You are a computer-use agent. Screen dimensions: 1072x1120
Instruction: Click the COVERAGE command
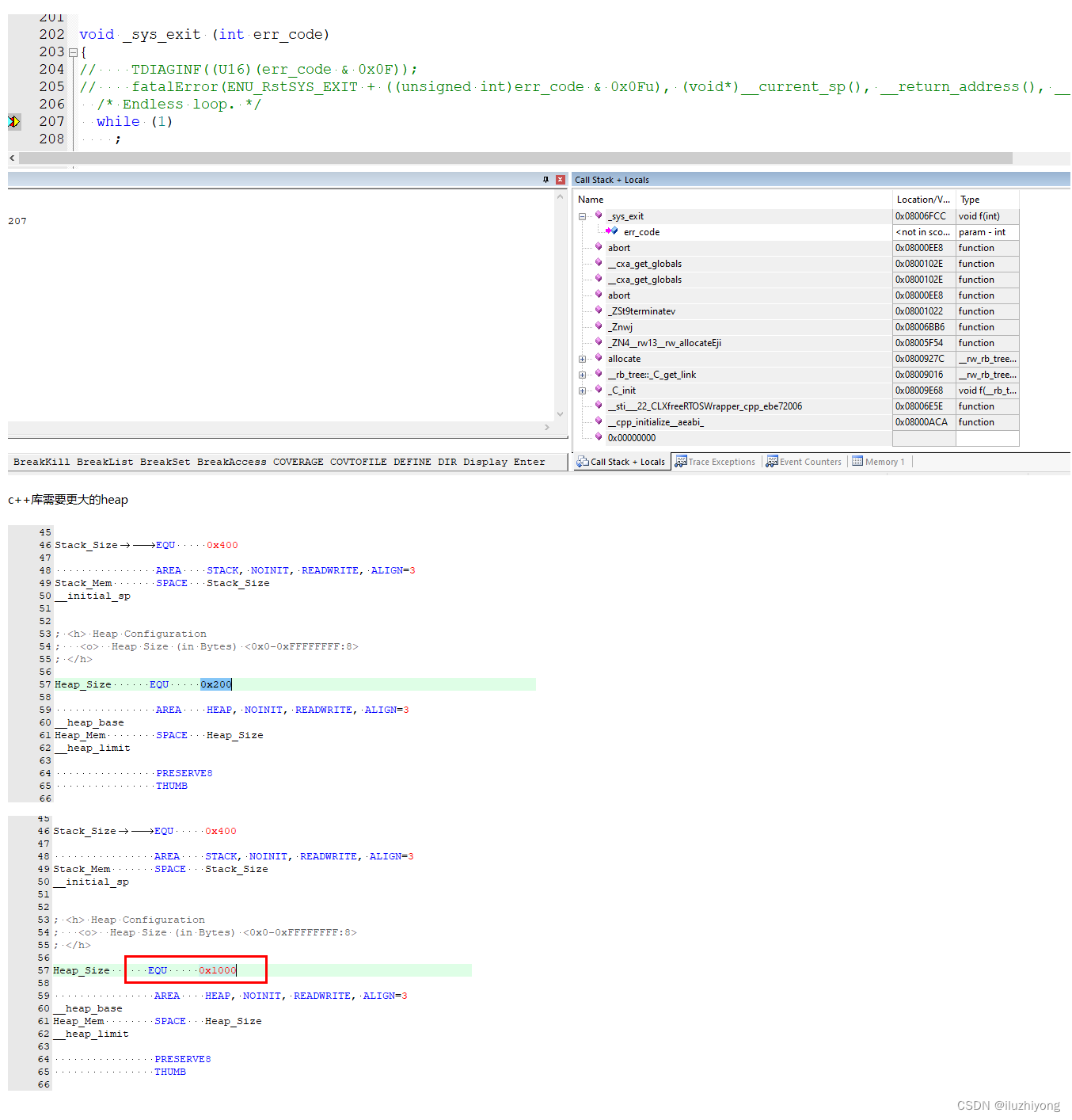tap(298, 462)
